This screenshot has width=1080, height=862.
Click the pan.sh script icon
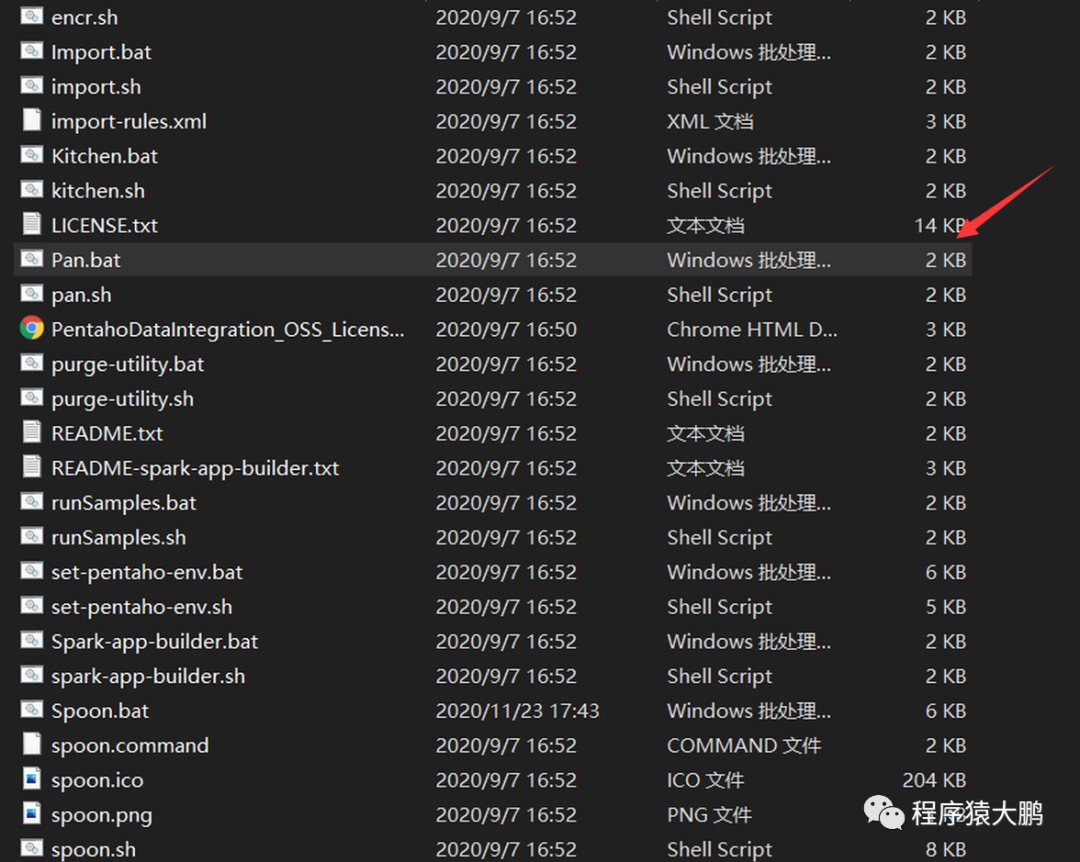32,294
